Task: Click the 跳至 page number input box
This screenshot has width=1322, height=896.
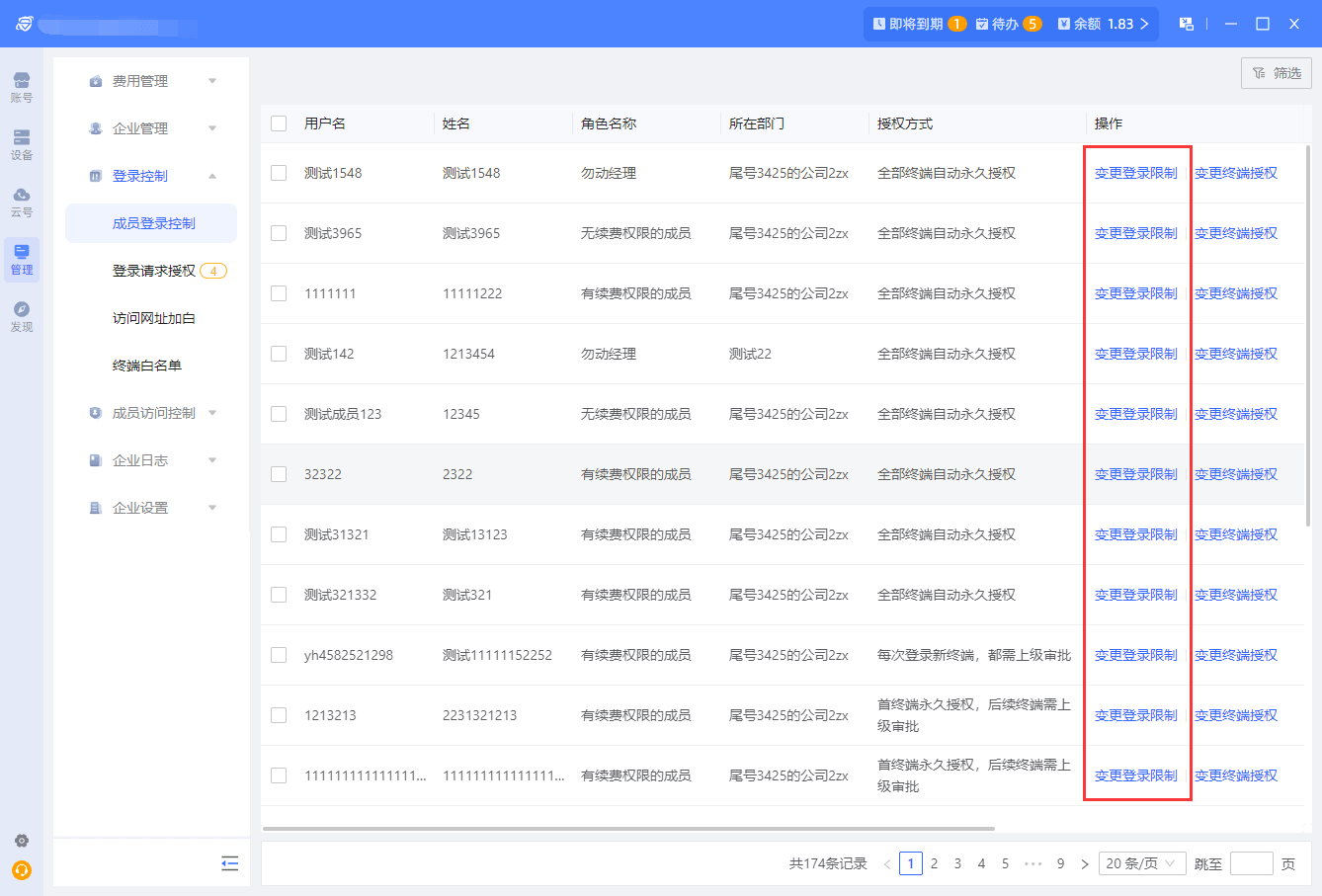Action: tap(1252, 864)
